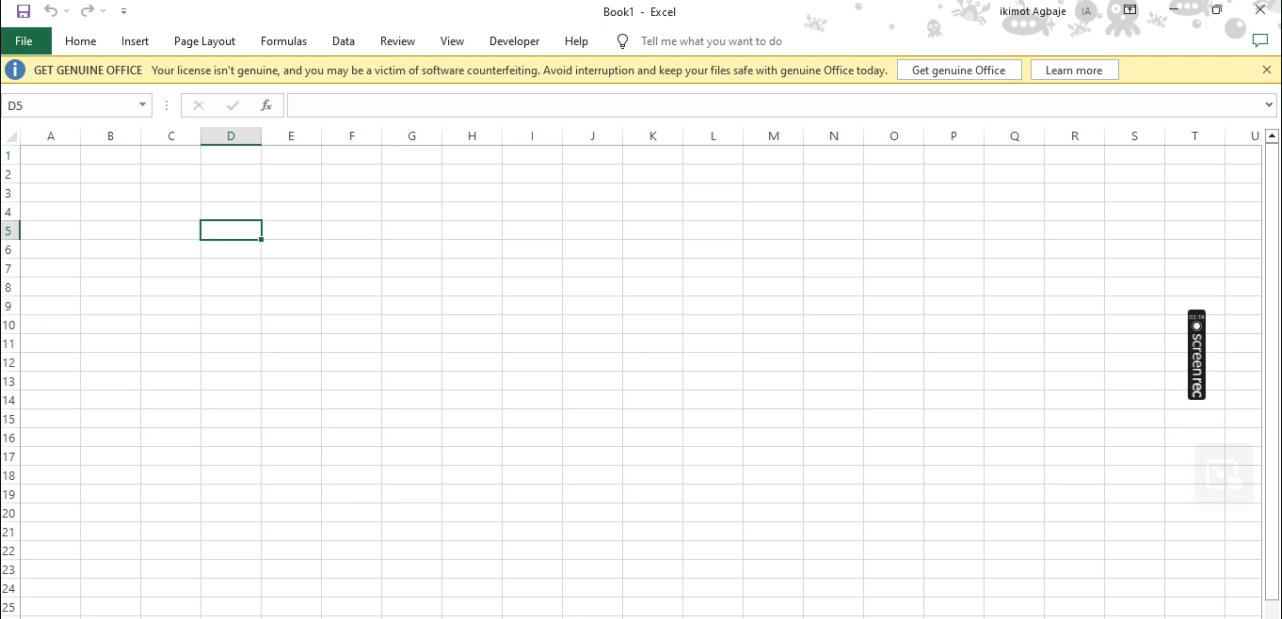Expand the formula bar with the chevron
1282x619 pixels.
click(x=1270, y=105)
